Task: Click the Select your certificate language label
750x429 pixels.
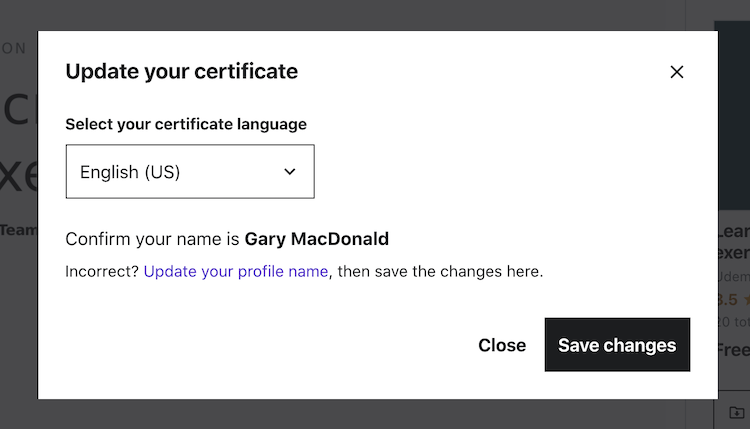Action: tap(186, 125)
